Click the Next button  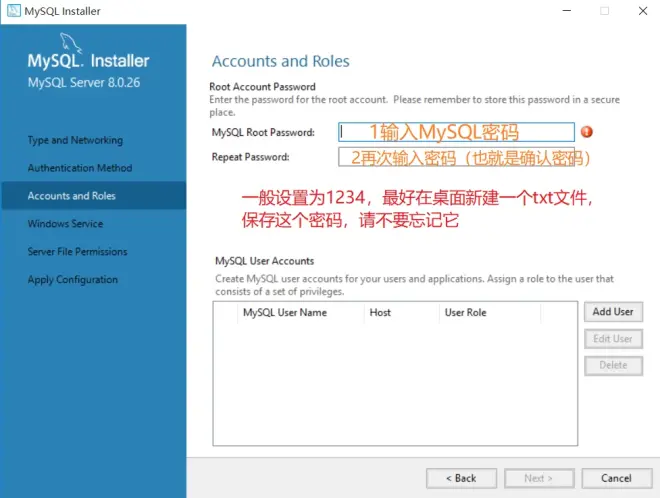point(539,478)
